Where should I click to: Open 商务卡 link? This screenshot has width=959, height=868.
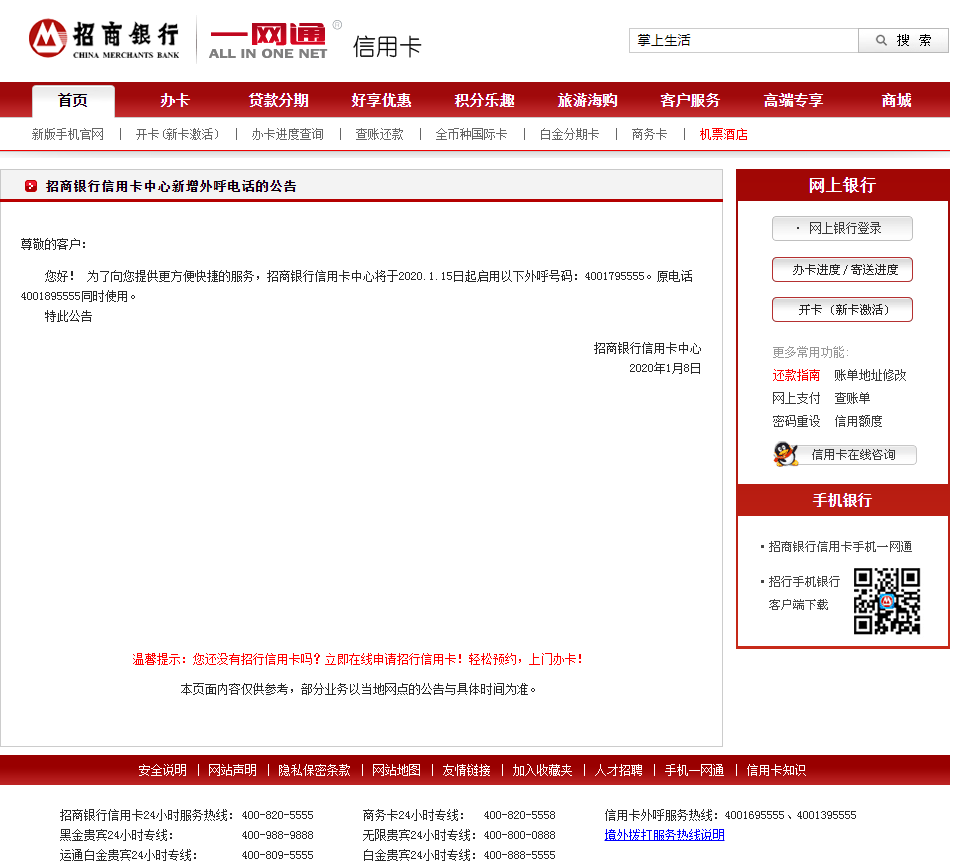pyautogui.click(x=649, y=134)
